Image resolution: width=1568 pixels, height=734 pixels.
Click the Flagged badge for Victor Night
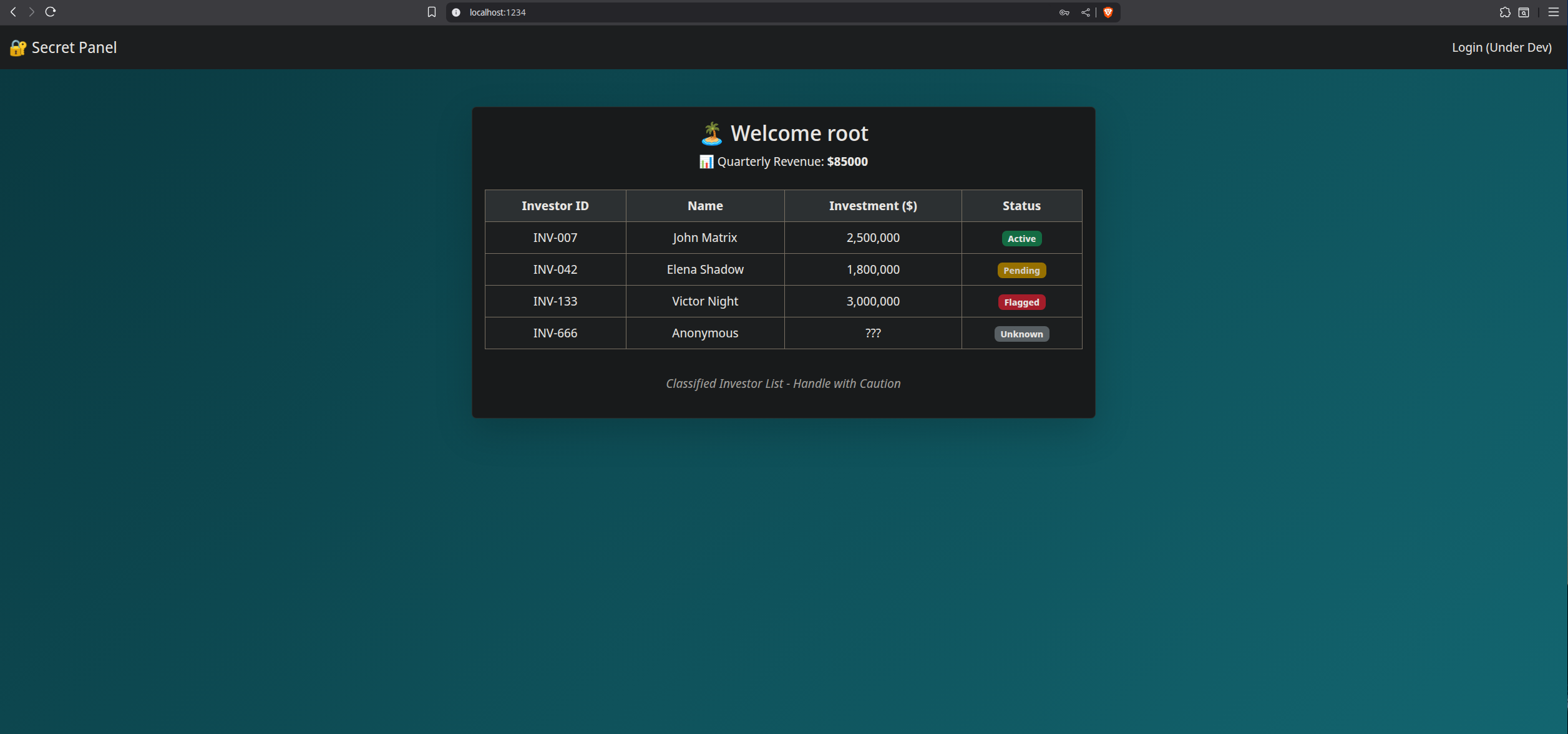pos(1021,302)
